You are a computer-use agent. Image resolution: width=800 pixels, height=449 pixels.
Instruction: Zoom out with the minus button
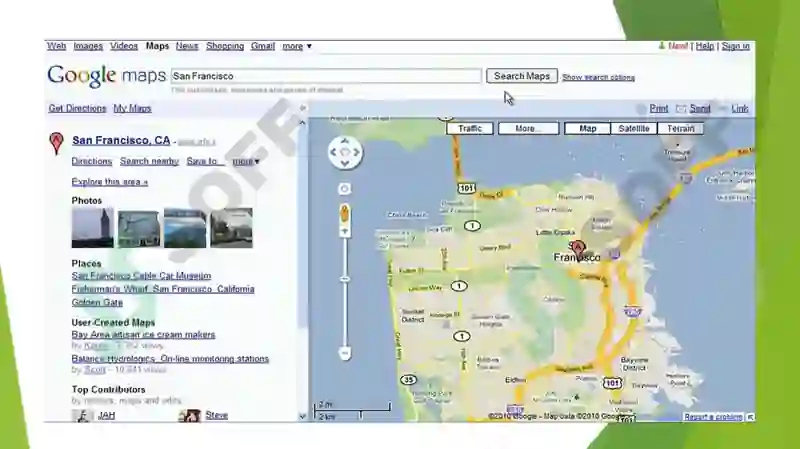coord(345,353)
